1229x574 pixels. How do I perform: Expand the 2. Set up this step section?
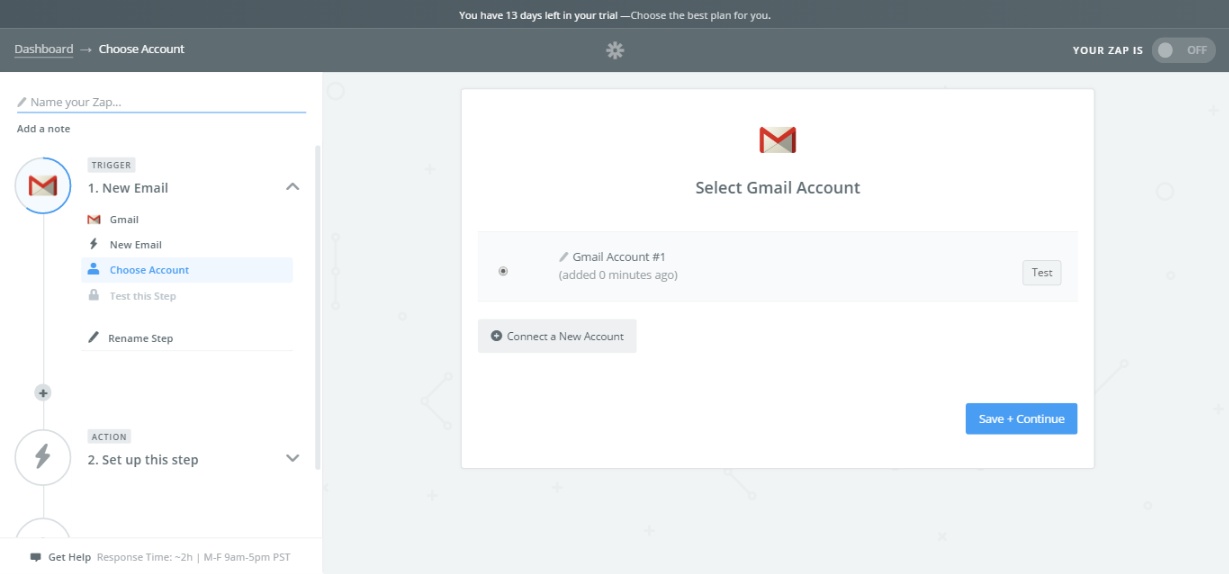click(x=292, y=458)
